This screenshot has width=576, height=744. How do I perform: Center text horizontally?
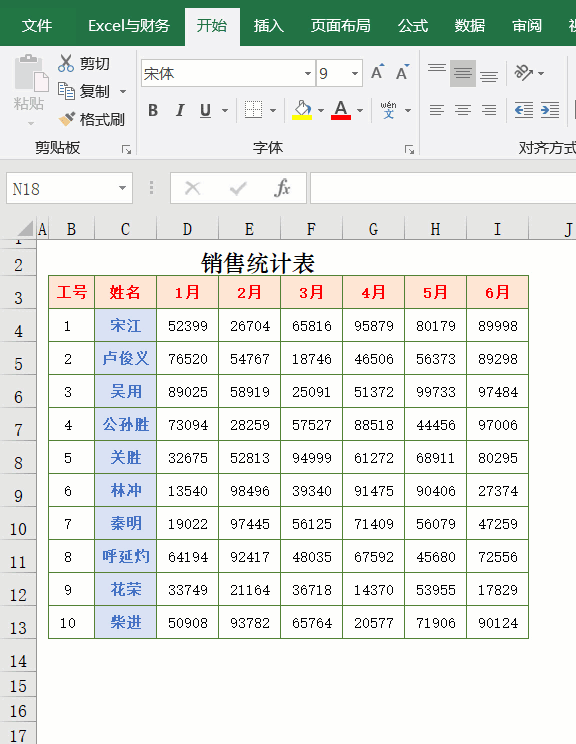(463, 110)
